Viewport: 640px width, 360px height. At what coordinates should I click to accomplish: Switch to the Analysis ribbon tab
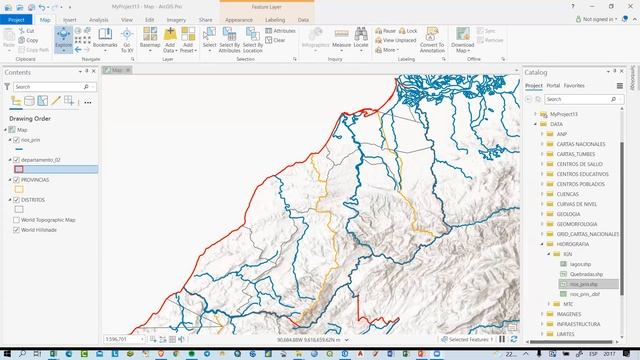(98, 20)
